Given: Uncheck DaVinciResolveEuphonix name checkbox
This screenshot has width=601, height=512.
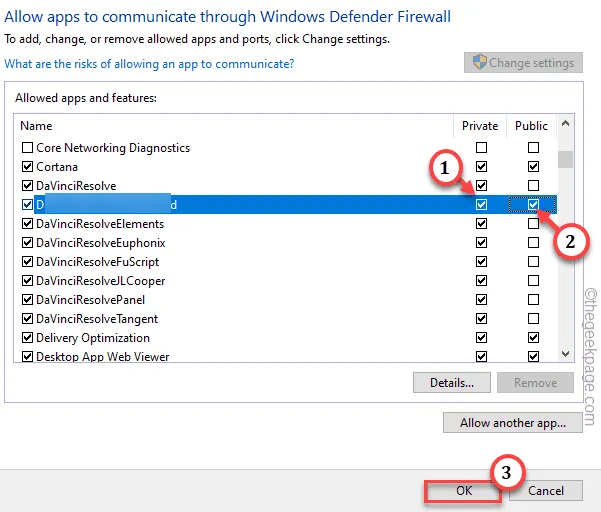Looking at the screenshot, I should click(27, 243).
